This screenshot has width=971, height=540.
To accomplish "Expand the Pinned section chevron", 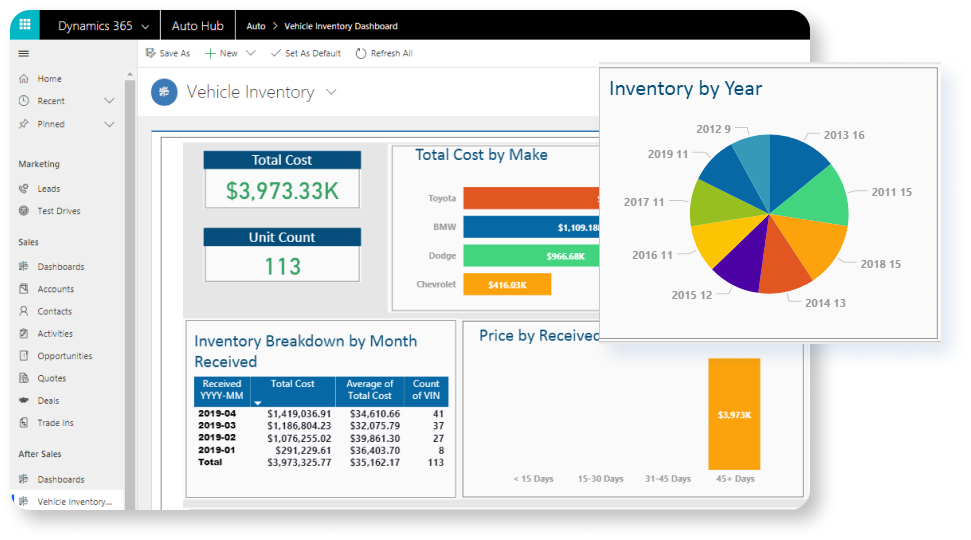I will coord(110,124).
